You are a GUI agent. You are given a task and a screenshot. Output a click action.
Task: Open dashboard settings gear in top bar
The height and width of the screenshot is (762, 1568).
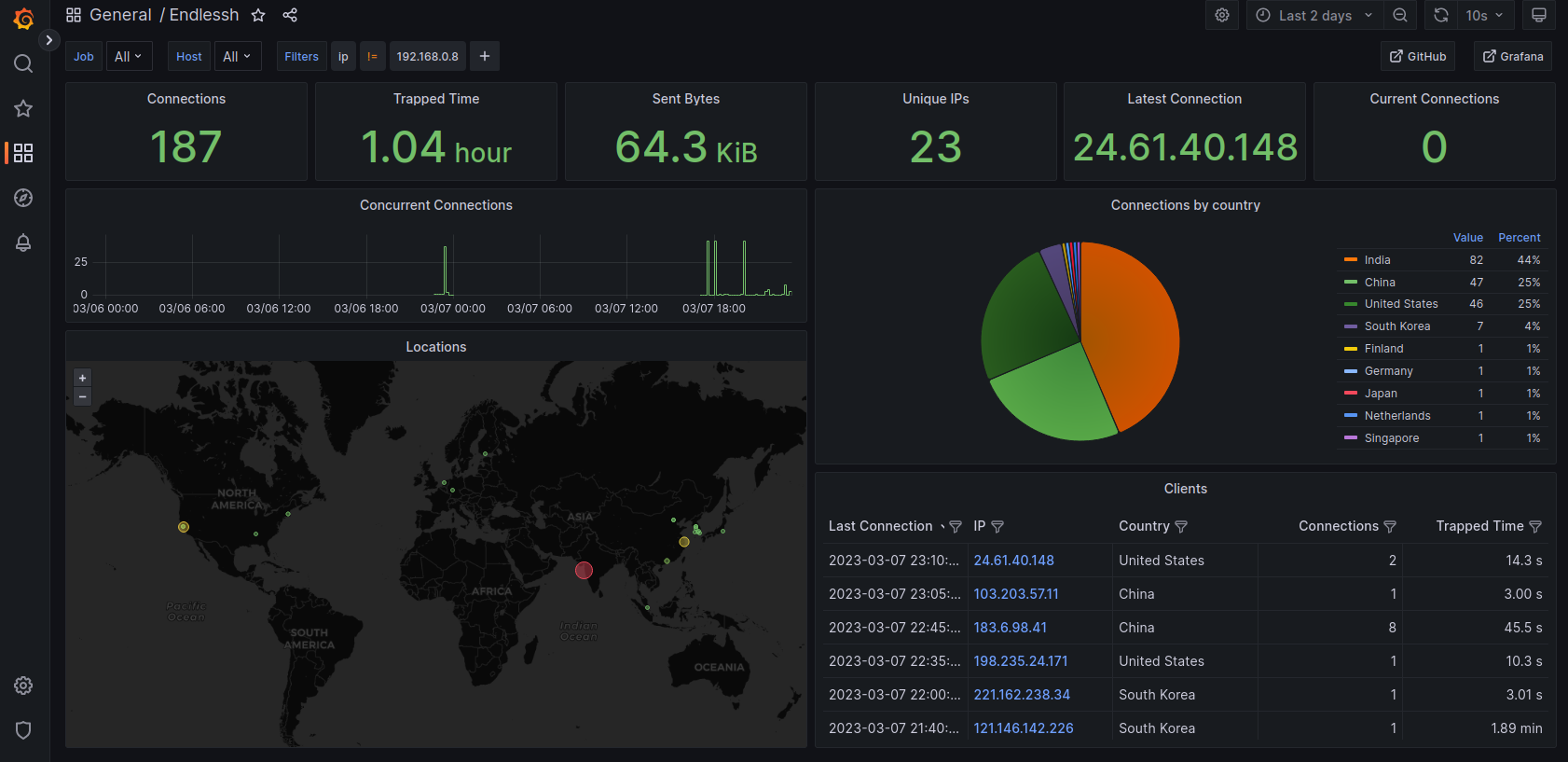point(1222,15)
